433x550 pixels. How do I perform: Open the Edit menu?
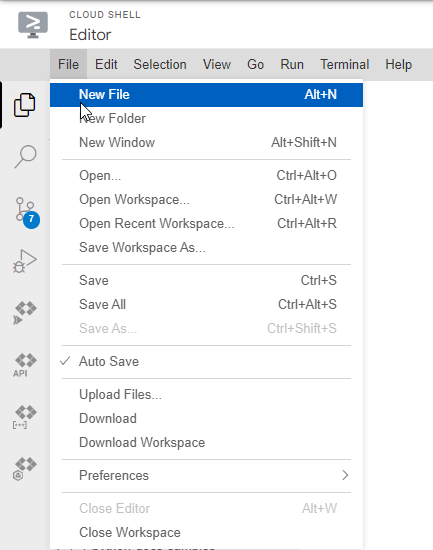click(106, 65)
